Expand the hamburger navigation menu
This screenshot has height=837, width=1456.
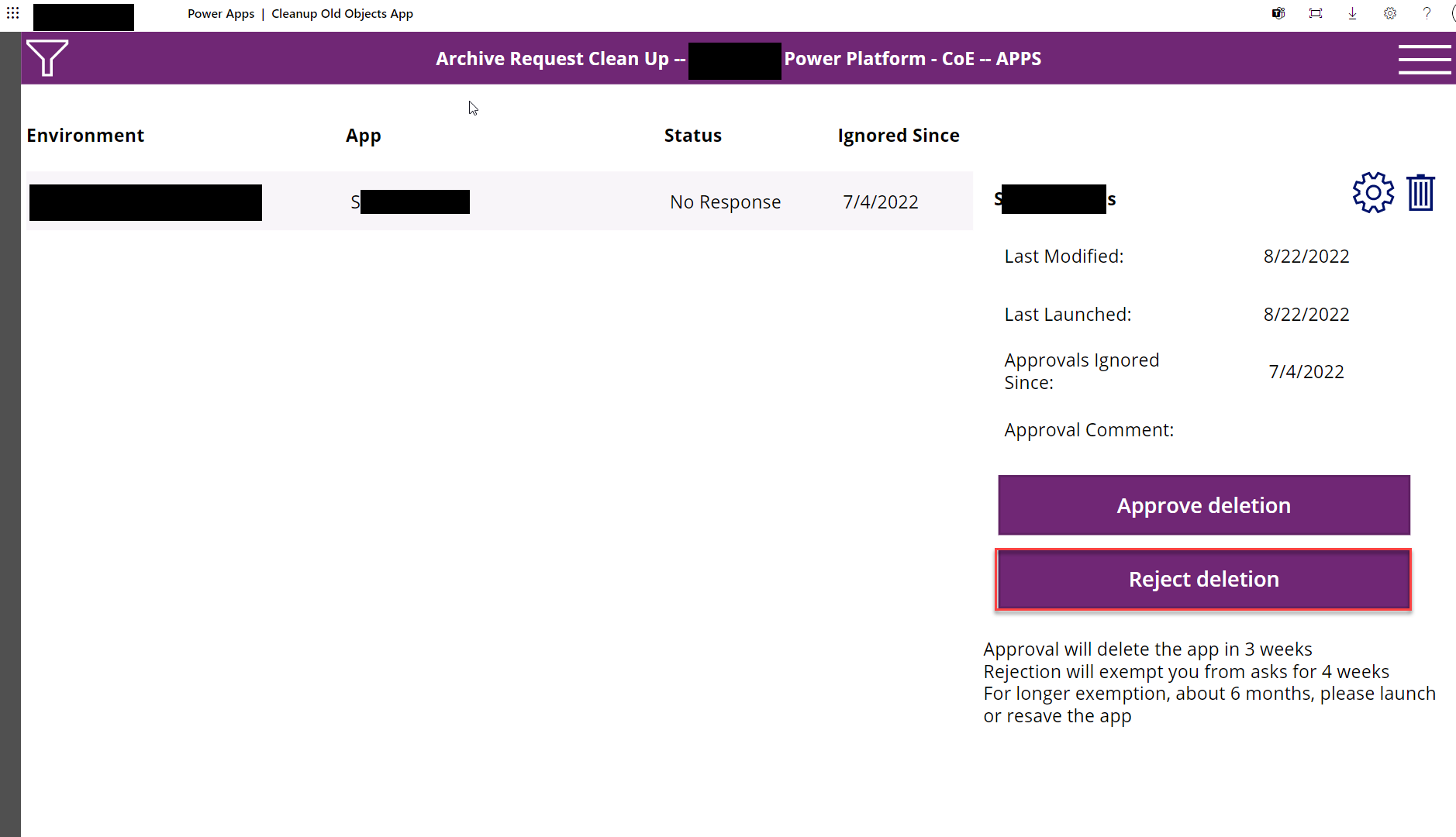1424,58
